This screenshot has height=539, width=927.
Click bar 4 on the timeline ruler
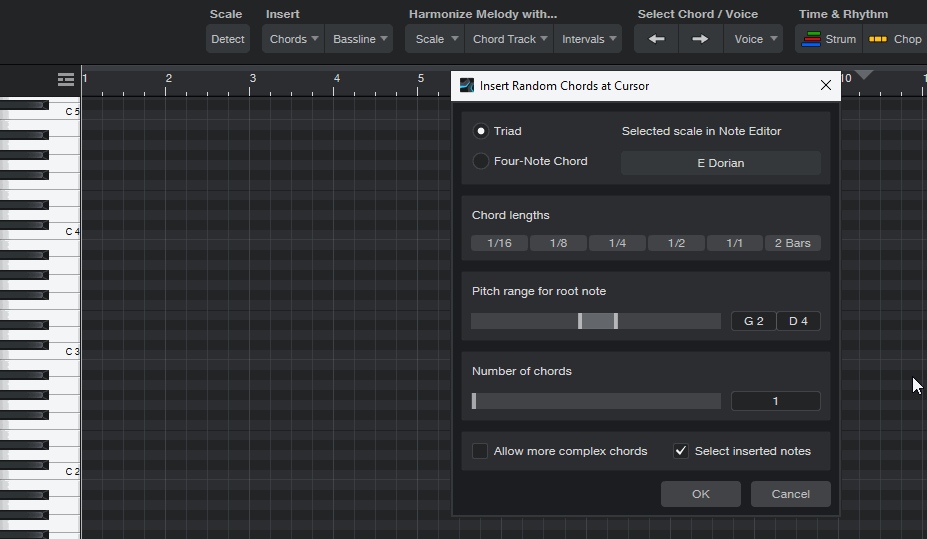[x=336, y=78]
